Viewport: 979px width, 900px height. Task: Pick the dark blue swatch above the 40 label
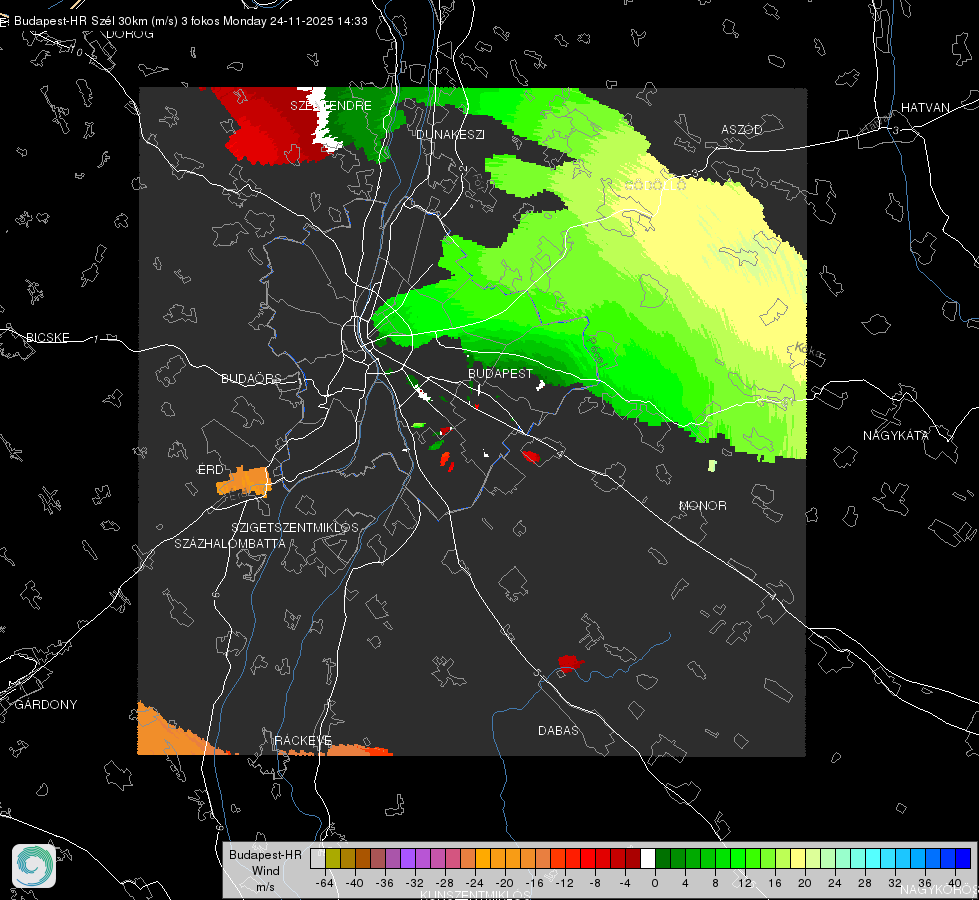pyautogui.click(x=963, y=859)
